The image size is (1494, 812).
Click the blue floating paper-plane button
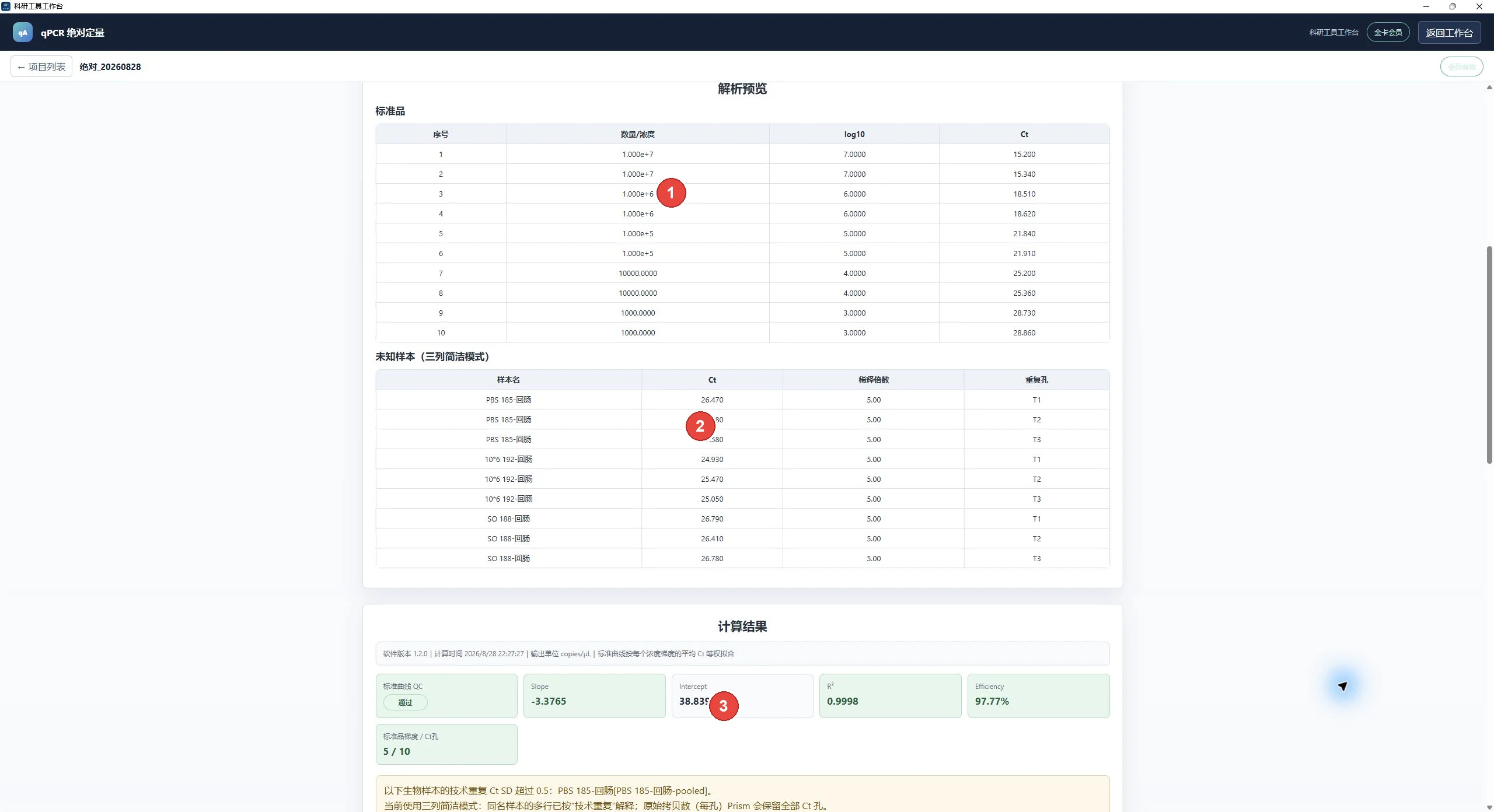(x=1343, y=686)
